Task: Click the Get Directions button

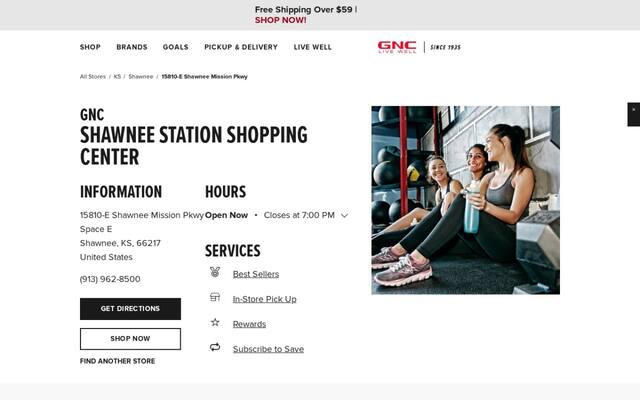Action: pos(130,309)
